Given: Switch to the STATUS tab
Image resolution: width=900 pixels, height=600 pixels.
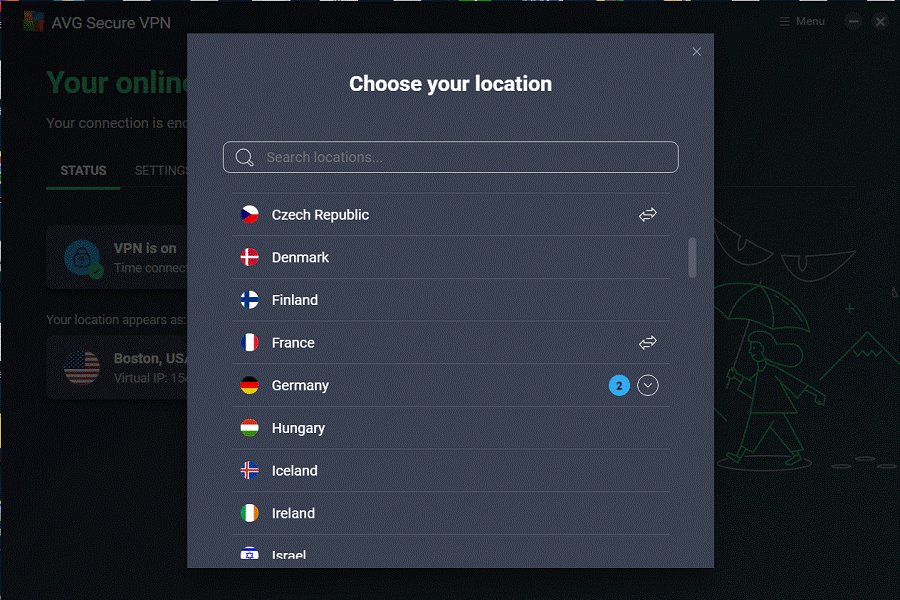Looking at the screenshot, I should tap(83, 171).
